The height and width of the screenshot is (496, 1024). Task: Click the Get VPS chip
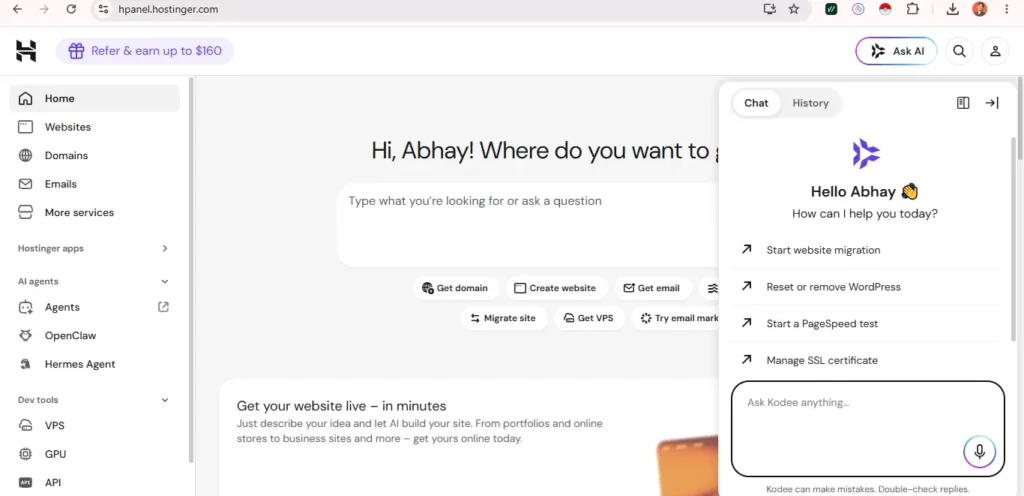point(589,318)
